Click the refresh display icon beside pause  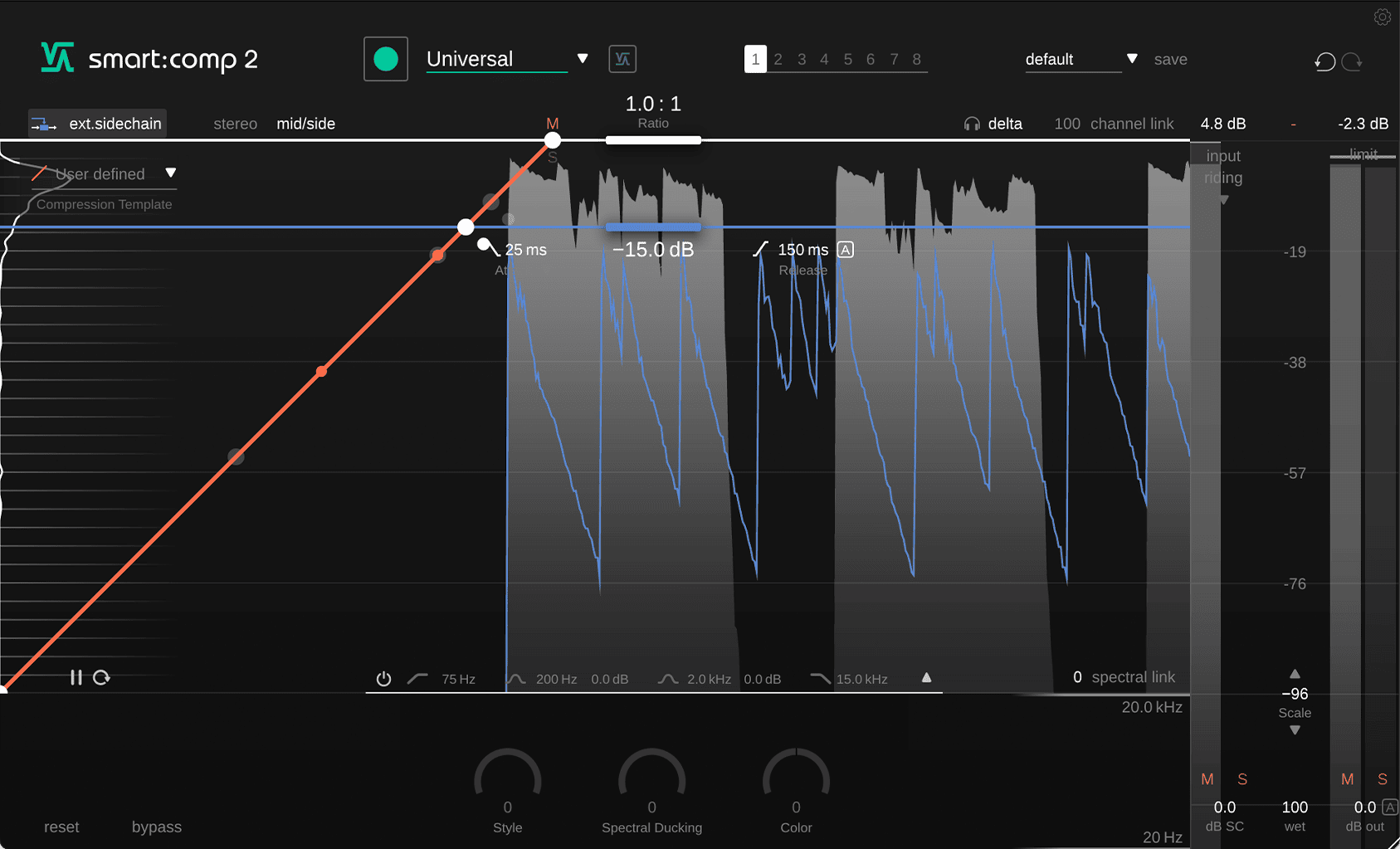(101, 678)
